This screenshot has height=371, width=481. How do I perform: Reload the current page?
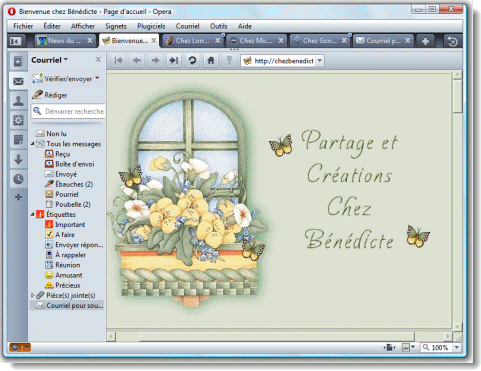tap(192, 61)
